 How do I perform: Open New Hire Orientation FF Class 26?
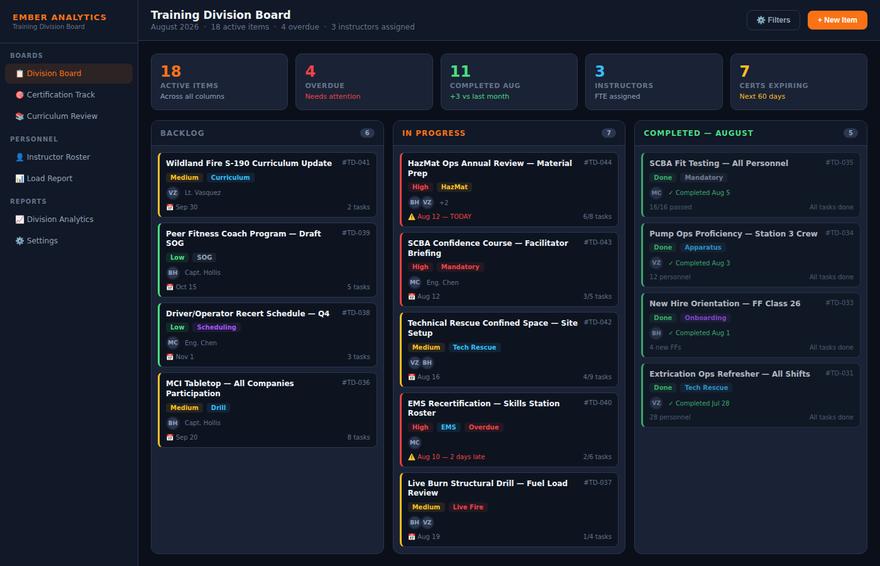(x=751, y=325)
